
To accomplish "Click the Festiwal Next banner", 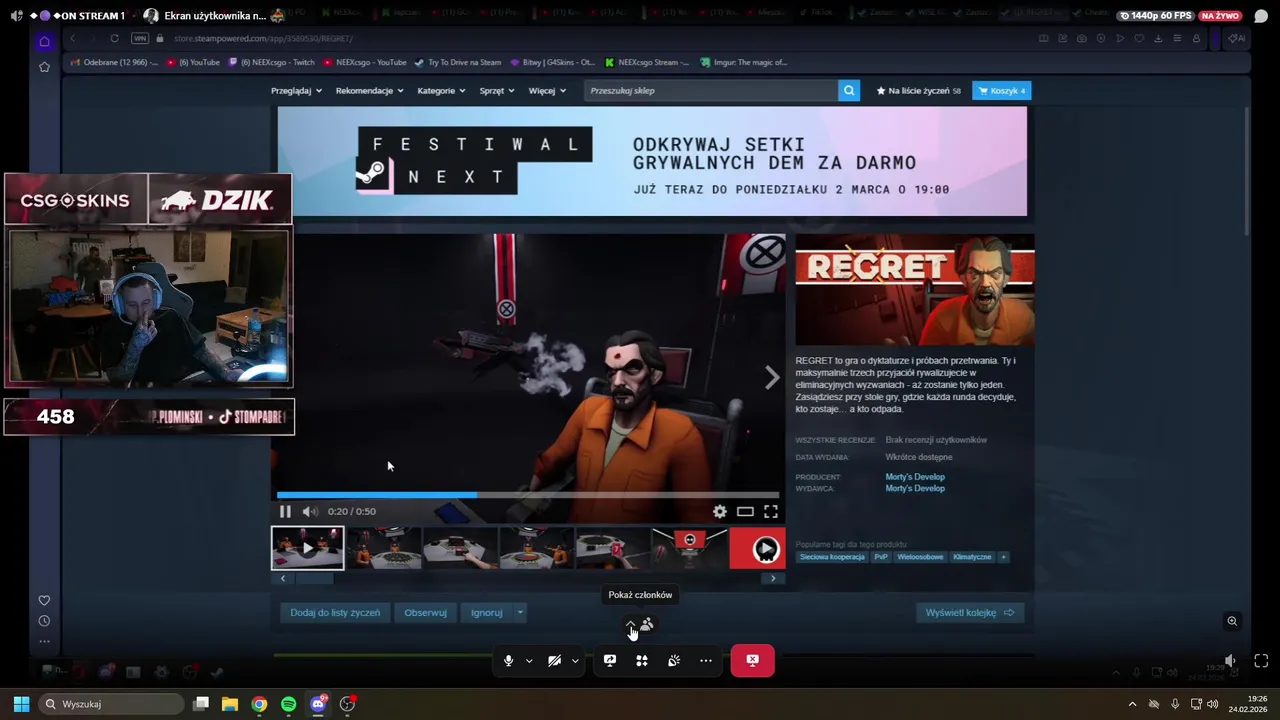I will click(652, 161).
